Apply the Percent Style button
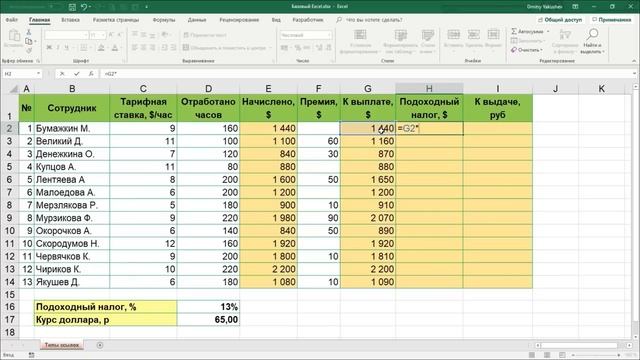Viewport: 640px width, 360px height. [298, 48]
